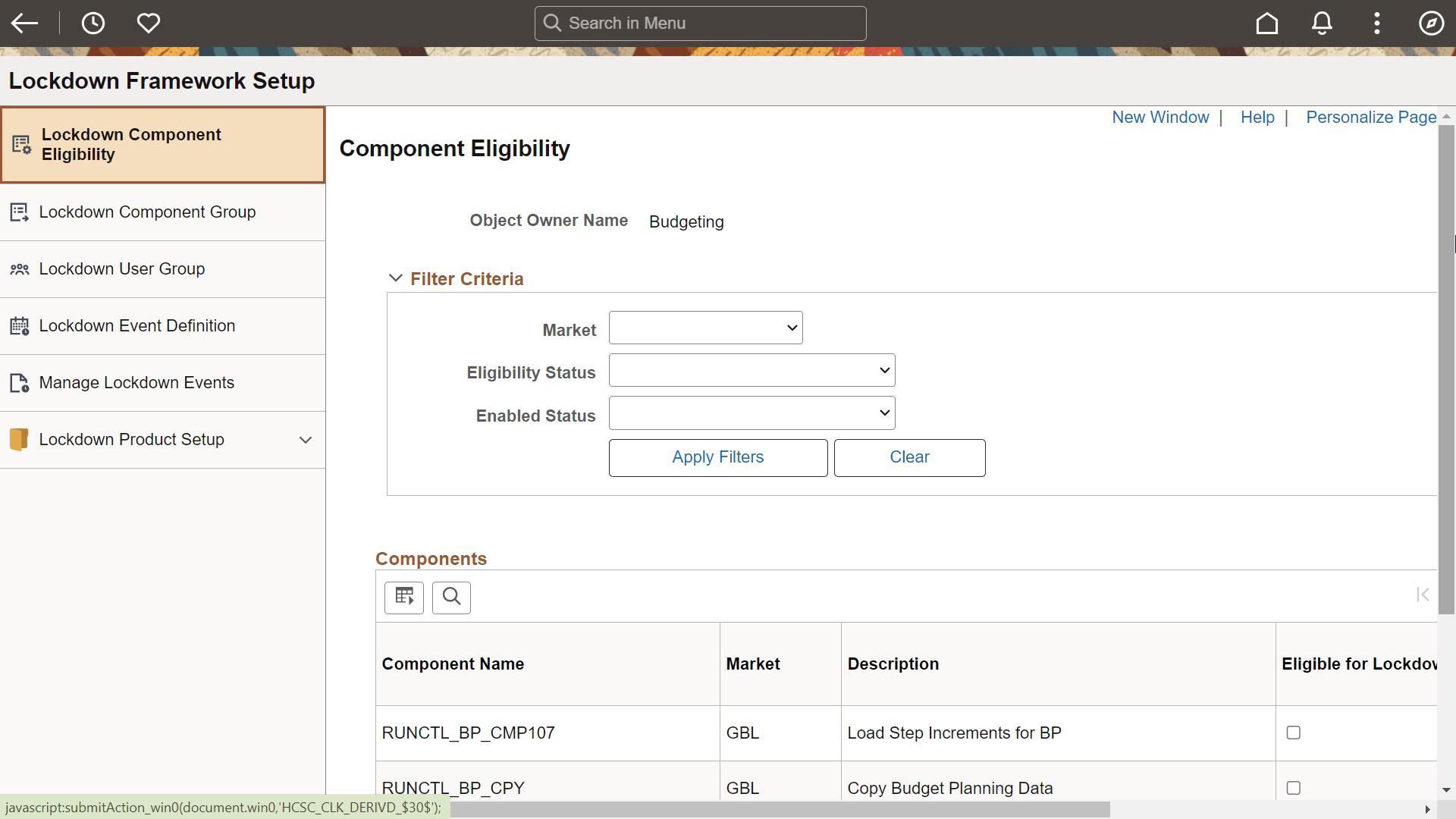1456x819 pixels.
Task: Click the Lockdown Component Group sidebar icon
Action: [x=19, y=212]
